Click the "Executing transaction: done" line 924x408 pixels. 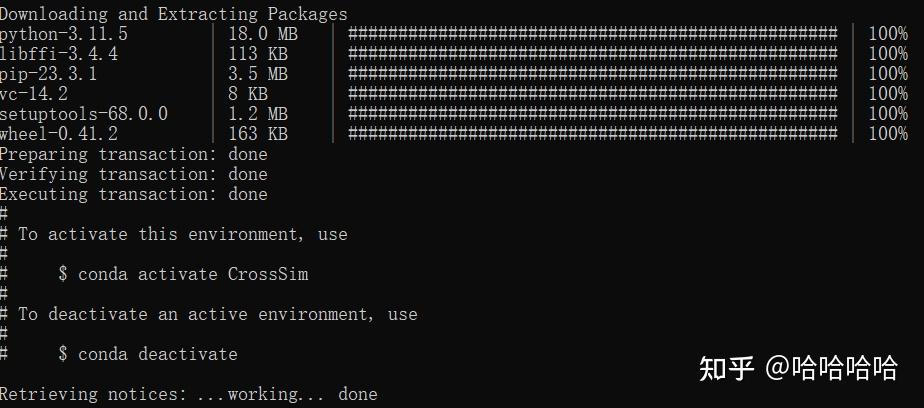point(134,194)
